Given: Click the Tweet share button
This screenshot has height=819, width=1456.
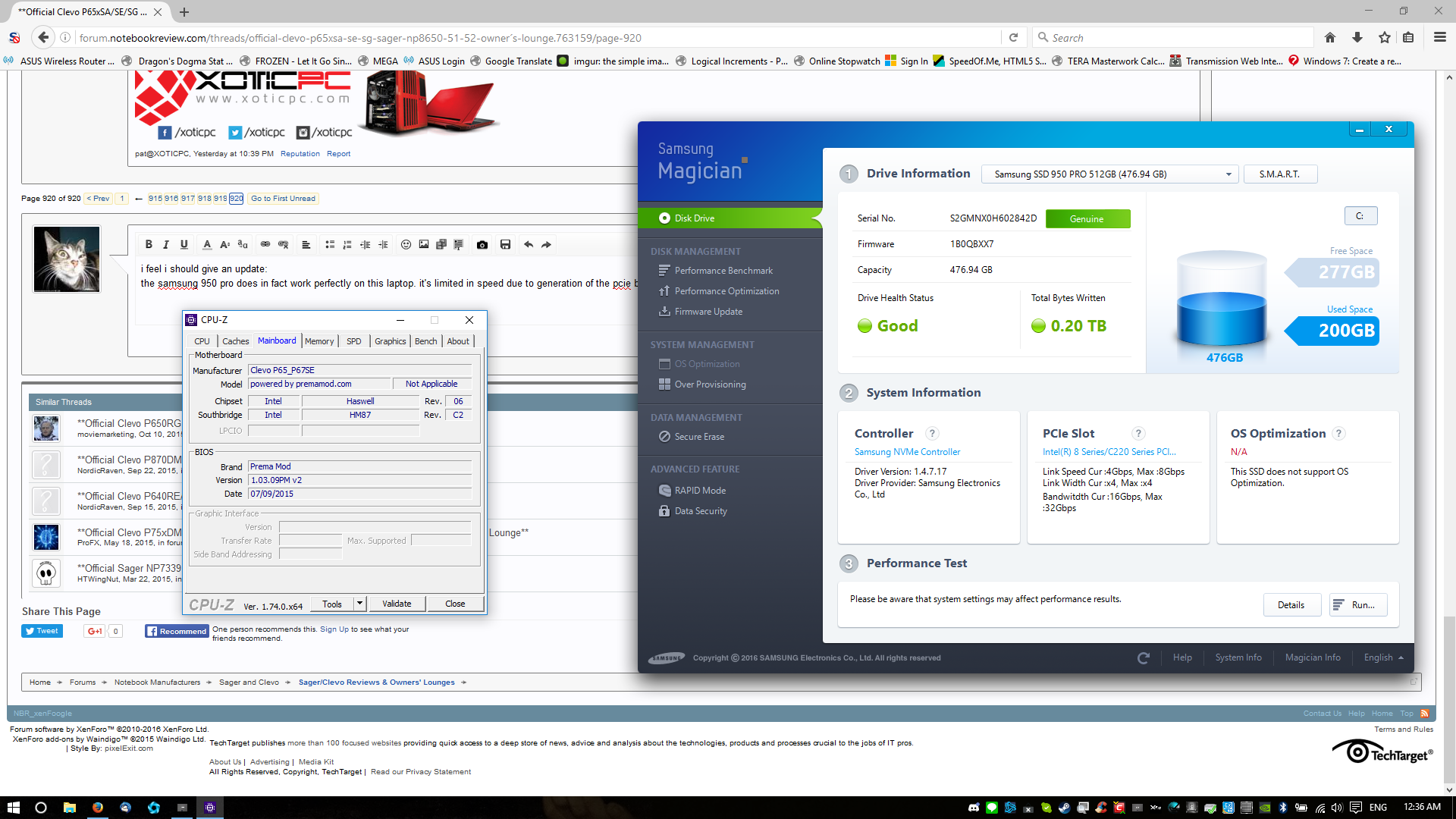Looking at the screenshot, I should pyautogui.click(x=42, y=631).
